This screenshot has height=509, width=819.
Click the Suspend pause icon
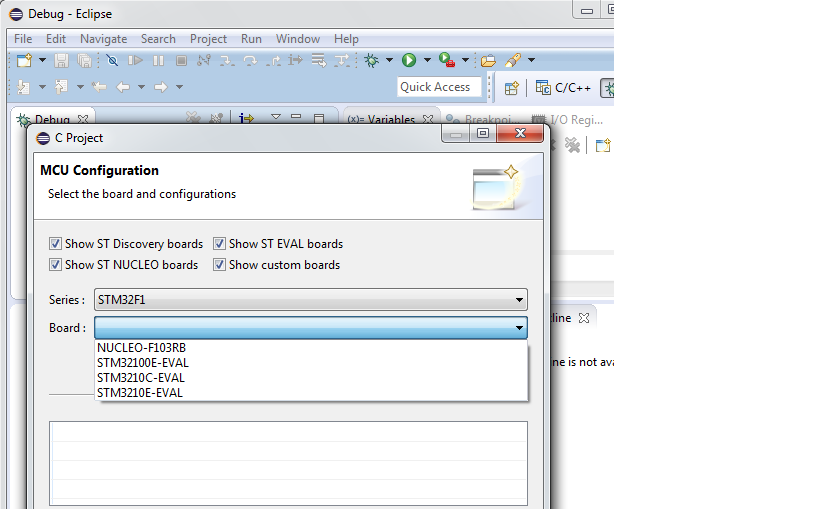tap(158, 61)
